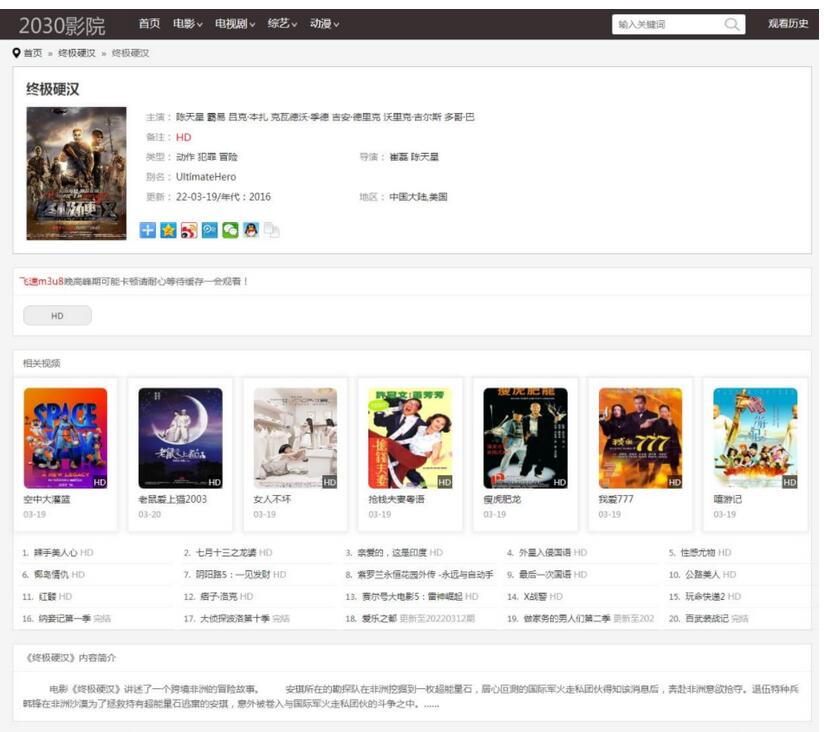Add movie to favorites via star icon

[x=168, y=231]
